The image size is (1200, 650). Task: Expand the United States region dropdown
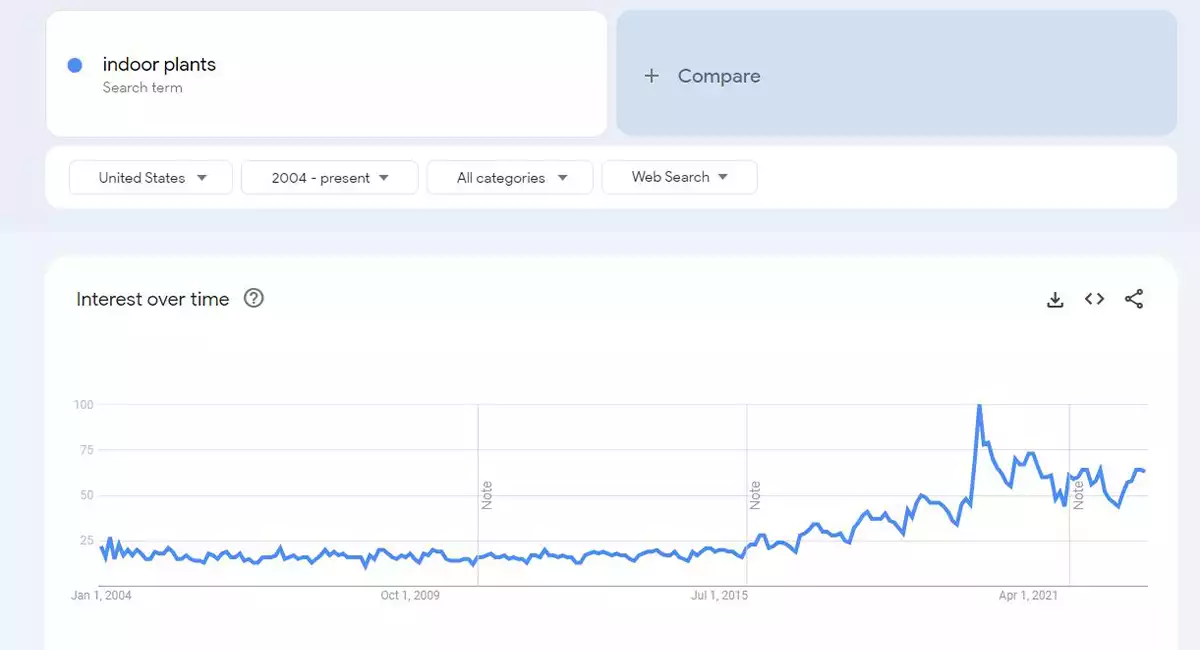coord(151,177)
